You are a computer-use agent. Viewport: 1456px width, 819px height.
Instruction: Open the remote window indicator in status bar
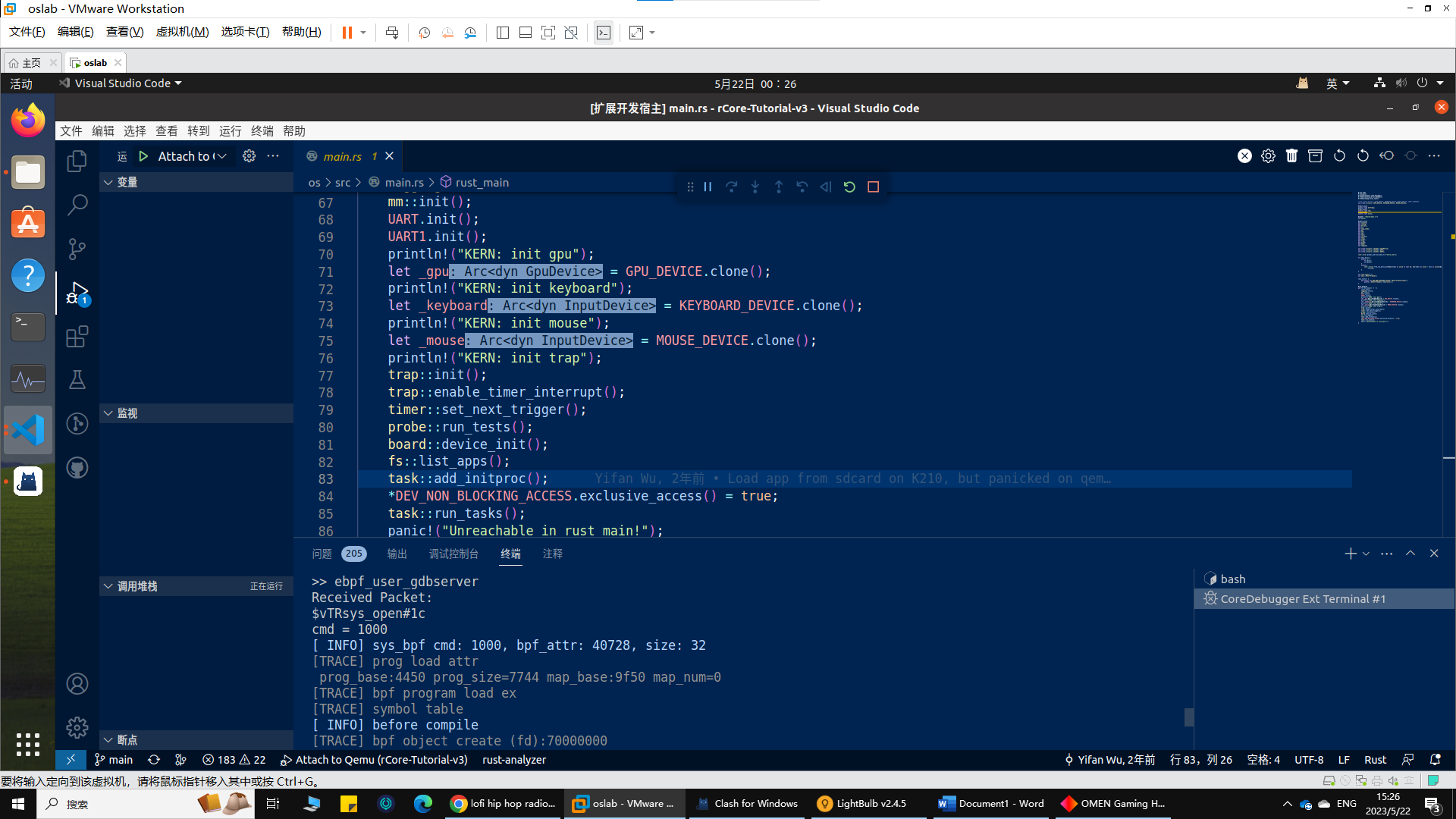click(71, 760)
